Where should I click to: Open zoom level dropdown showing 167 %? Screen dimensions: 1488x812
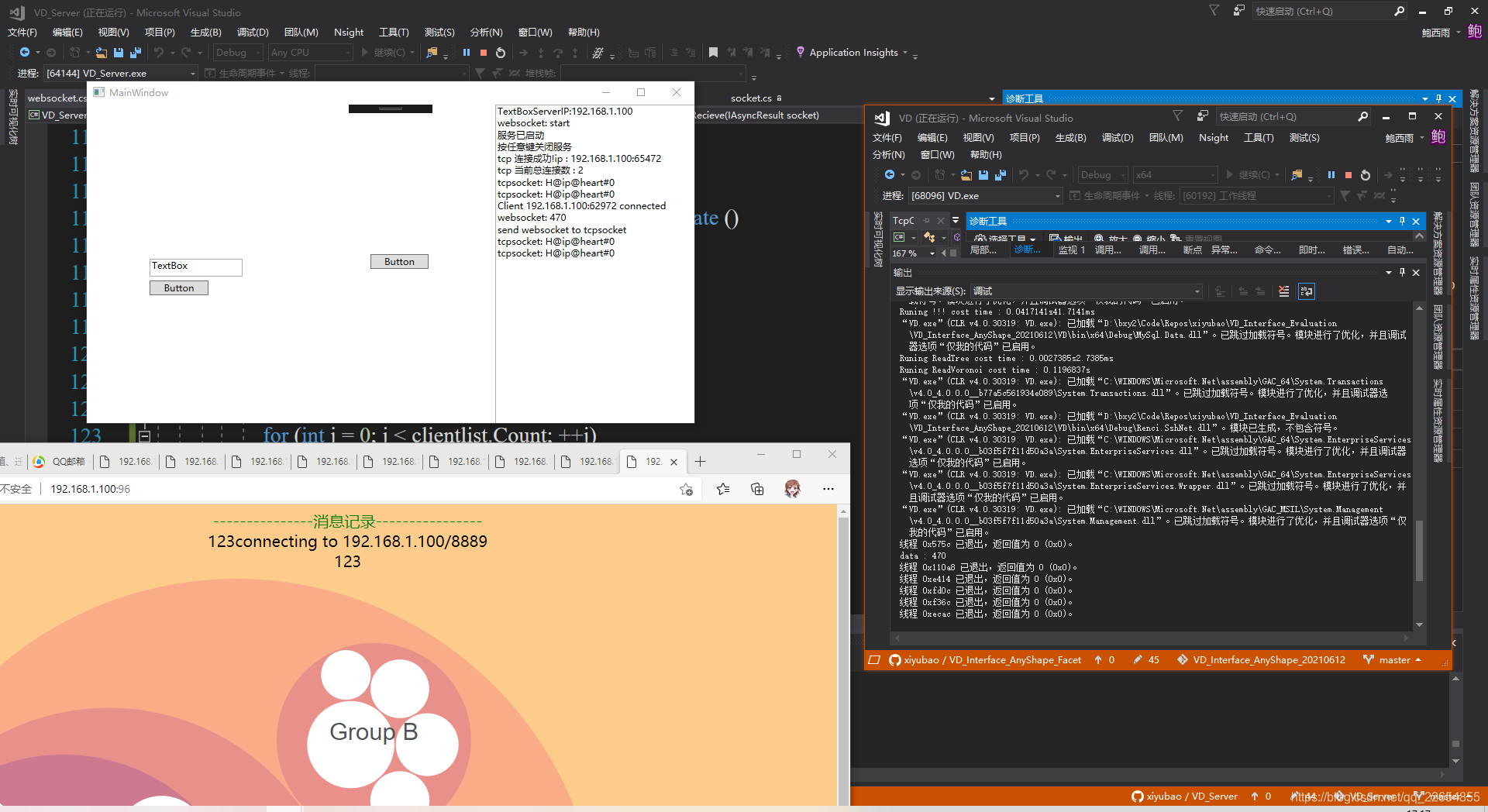tap(913, 253)
